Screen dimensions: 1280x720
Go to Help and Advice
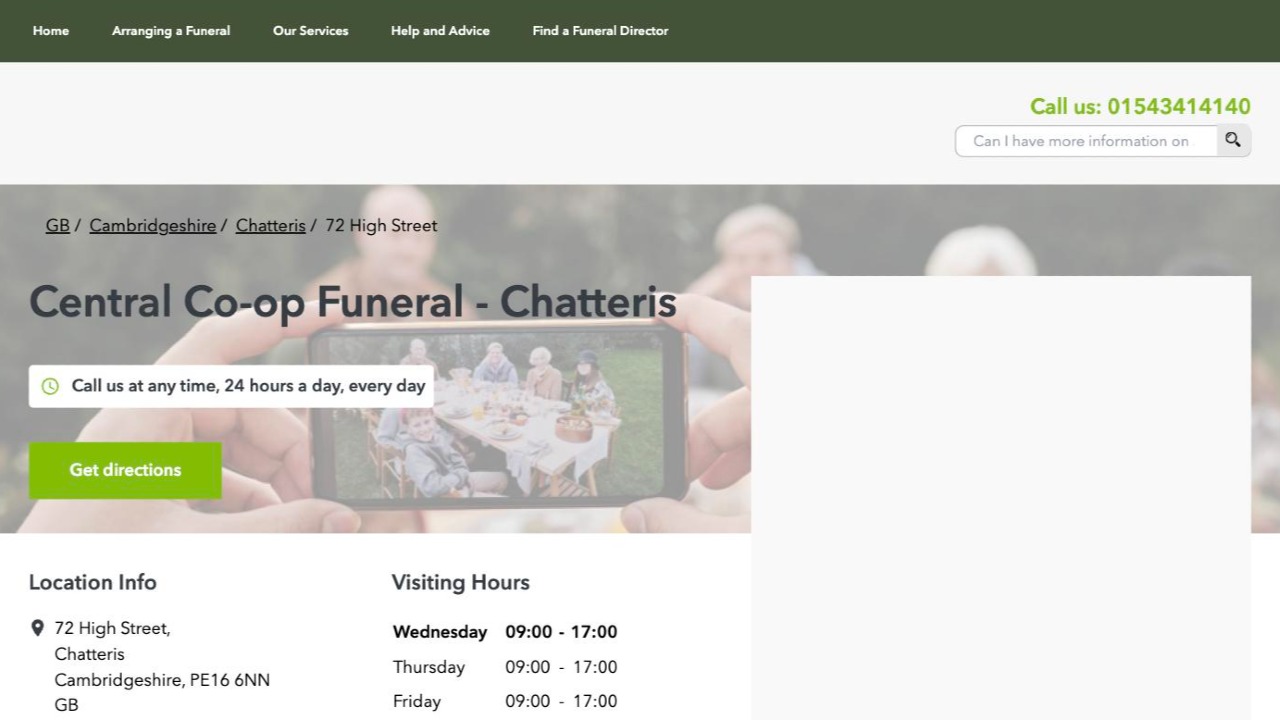click(440, 31)
